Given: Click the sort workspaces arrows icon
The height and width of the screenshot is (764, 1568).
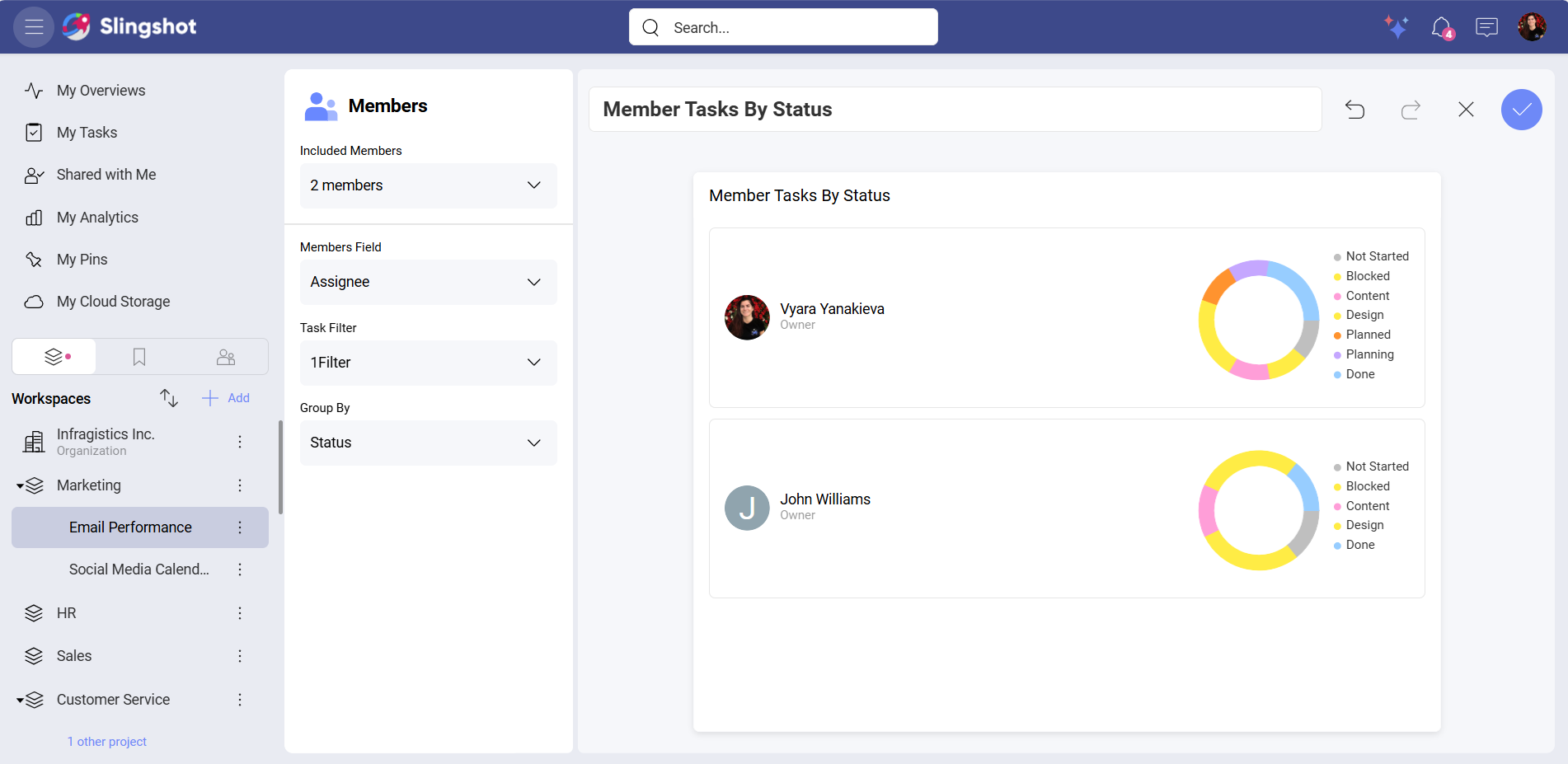Looking at the screenshot, I should (x=169, y=398).
